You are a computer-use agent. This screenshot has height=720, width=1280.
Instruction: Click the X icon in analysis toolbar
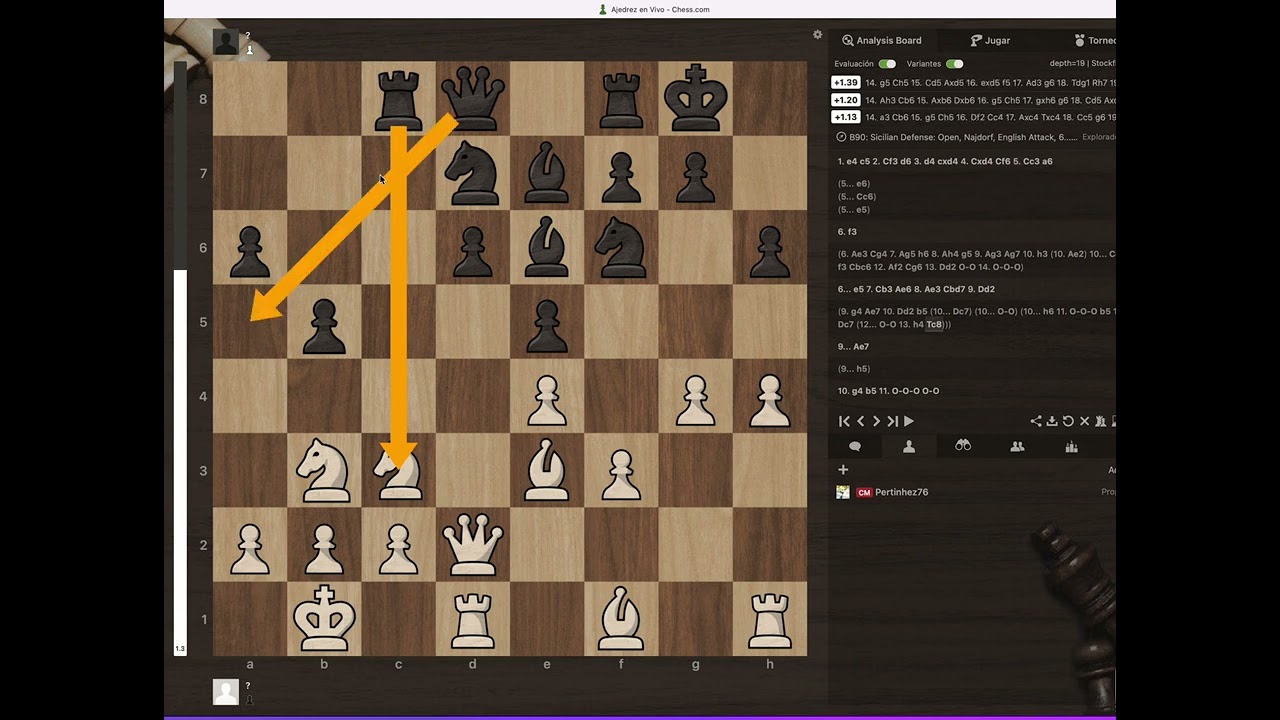click(1084, 422)
